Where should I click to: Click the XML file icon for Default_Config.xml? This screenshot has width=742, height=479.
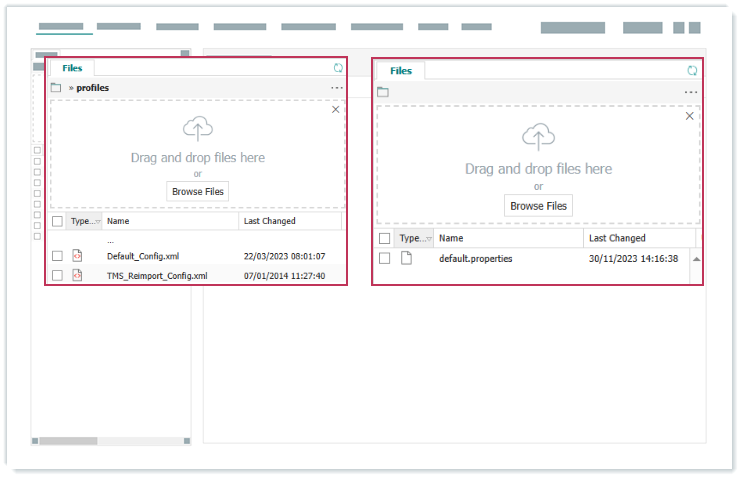[77, 256]
